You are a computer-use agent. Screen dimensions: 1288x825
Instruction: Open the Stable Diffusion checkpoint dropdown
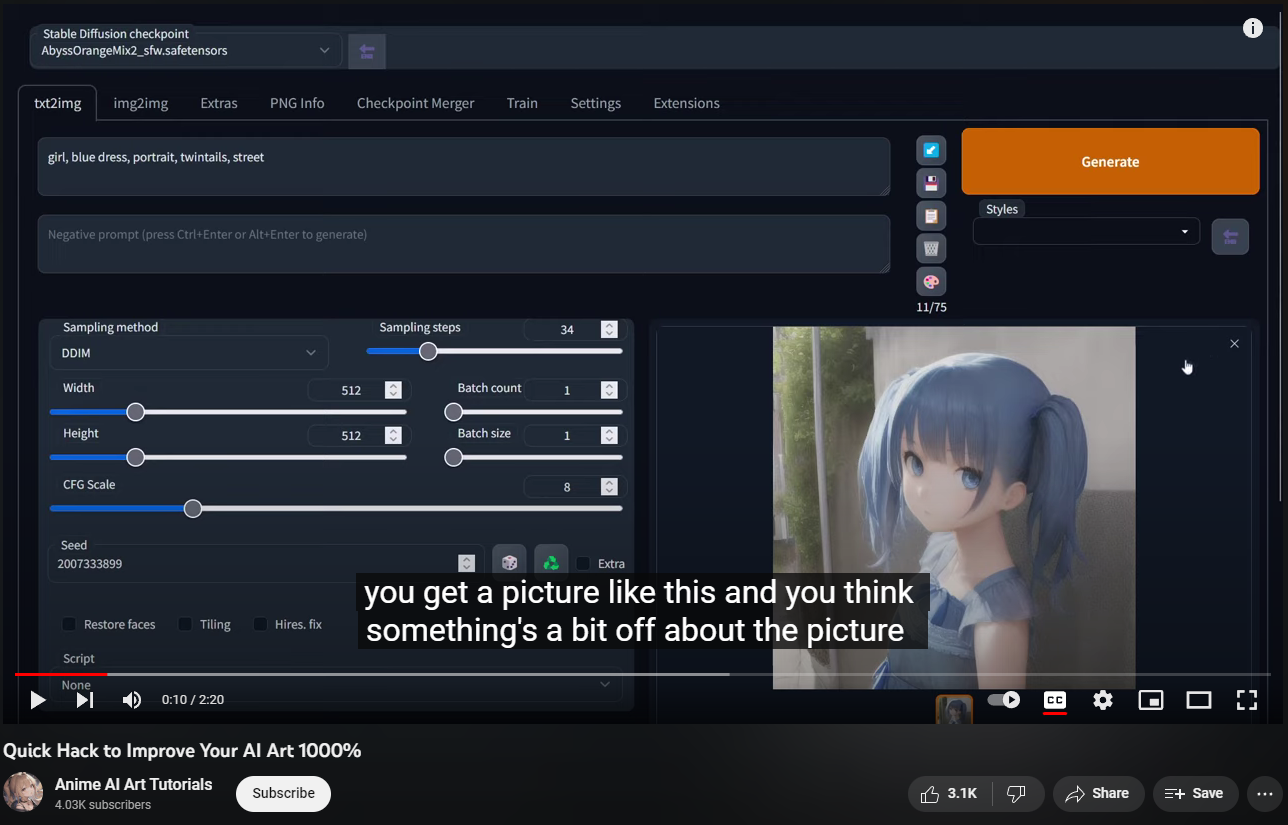pos(185,50)
